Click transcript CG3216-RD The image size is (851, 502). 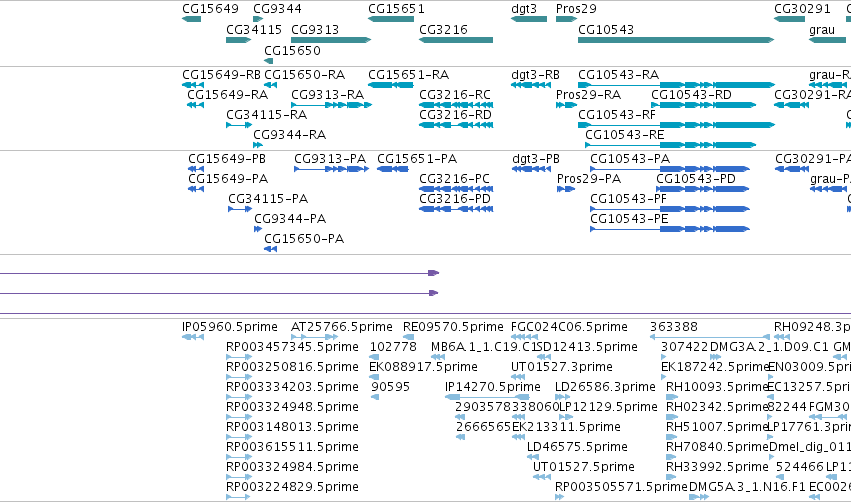coord(456,125)
